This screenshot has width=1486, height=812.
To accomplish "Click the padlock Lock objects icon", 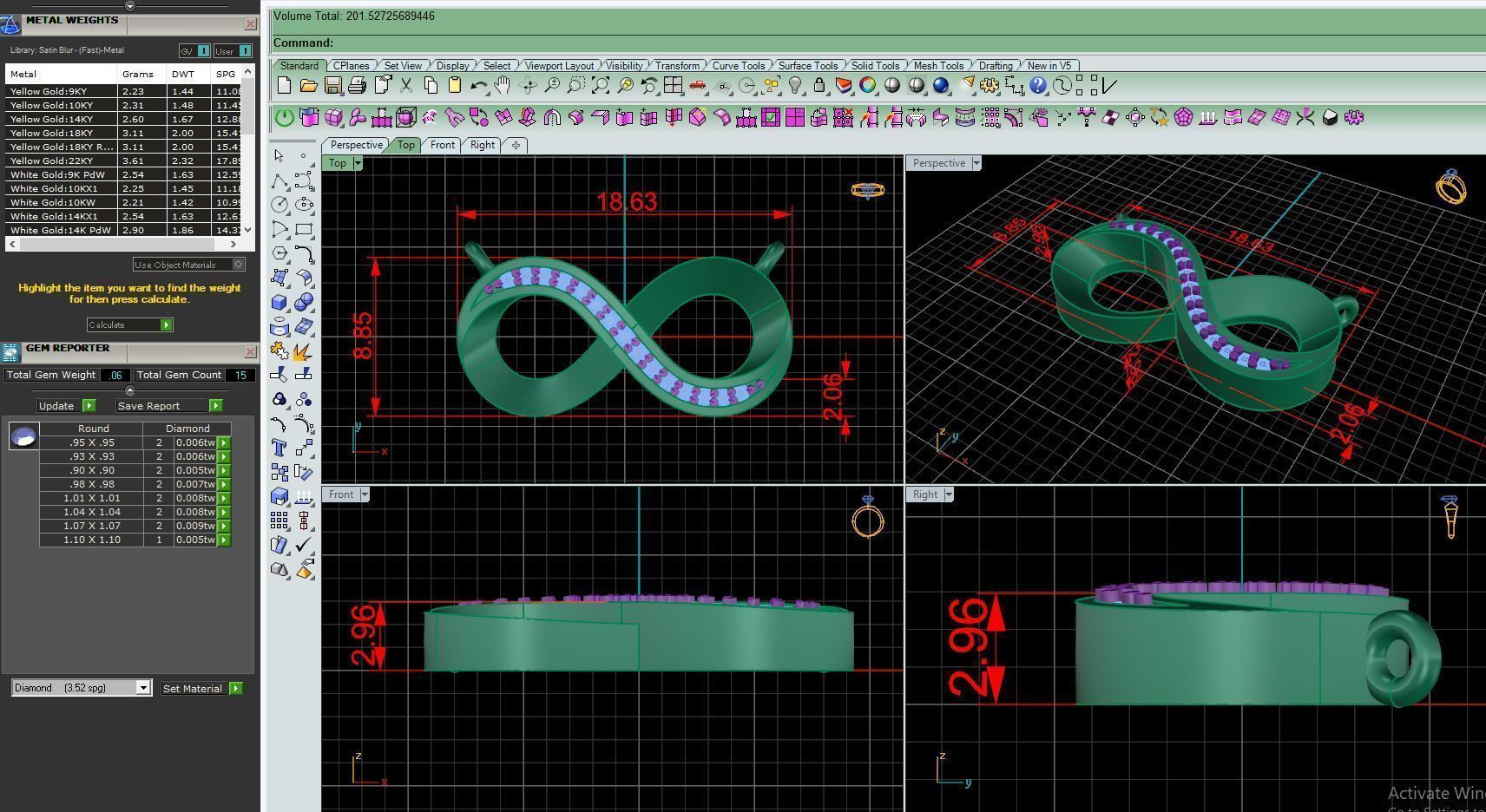I will click(x=819, y=86).
